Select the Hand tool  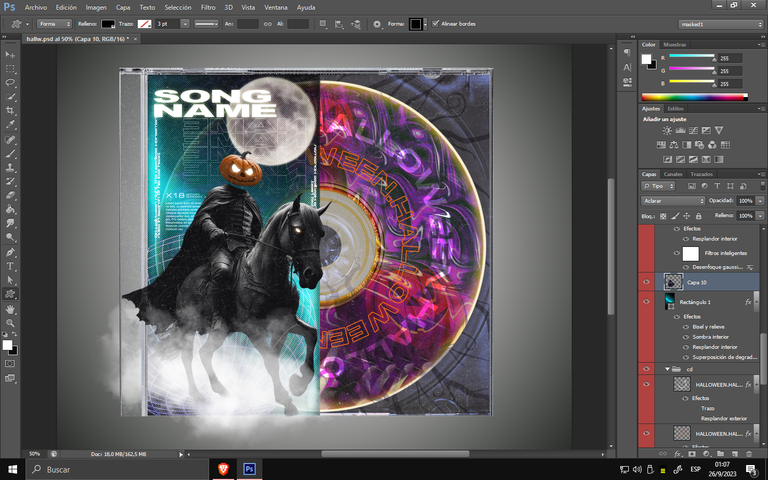coord(10,309)
